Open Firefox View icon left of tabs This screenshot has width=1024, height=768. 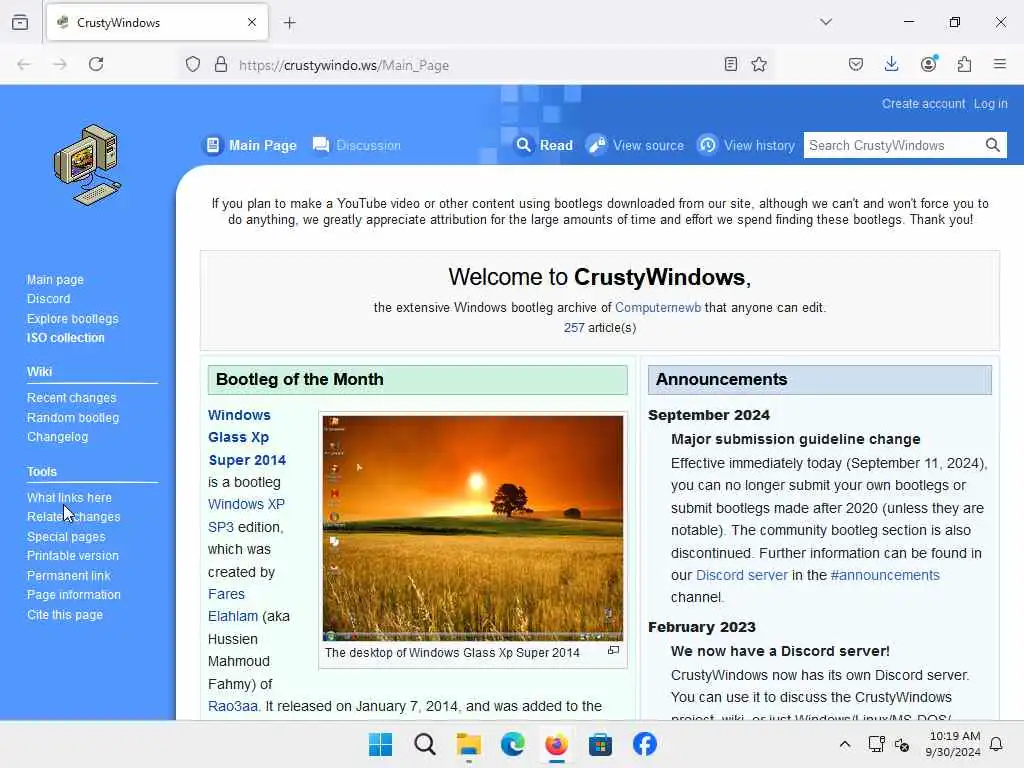20,22
